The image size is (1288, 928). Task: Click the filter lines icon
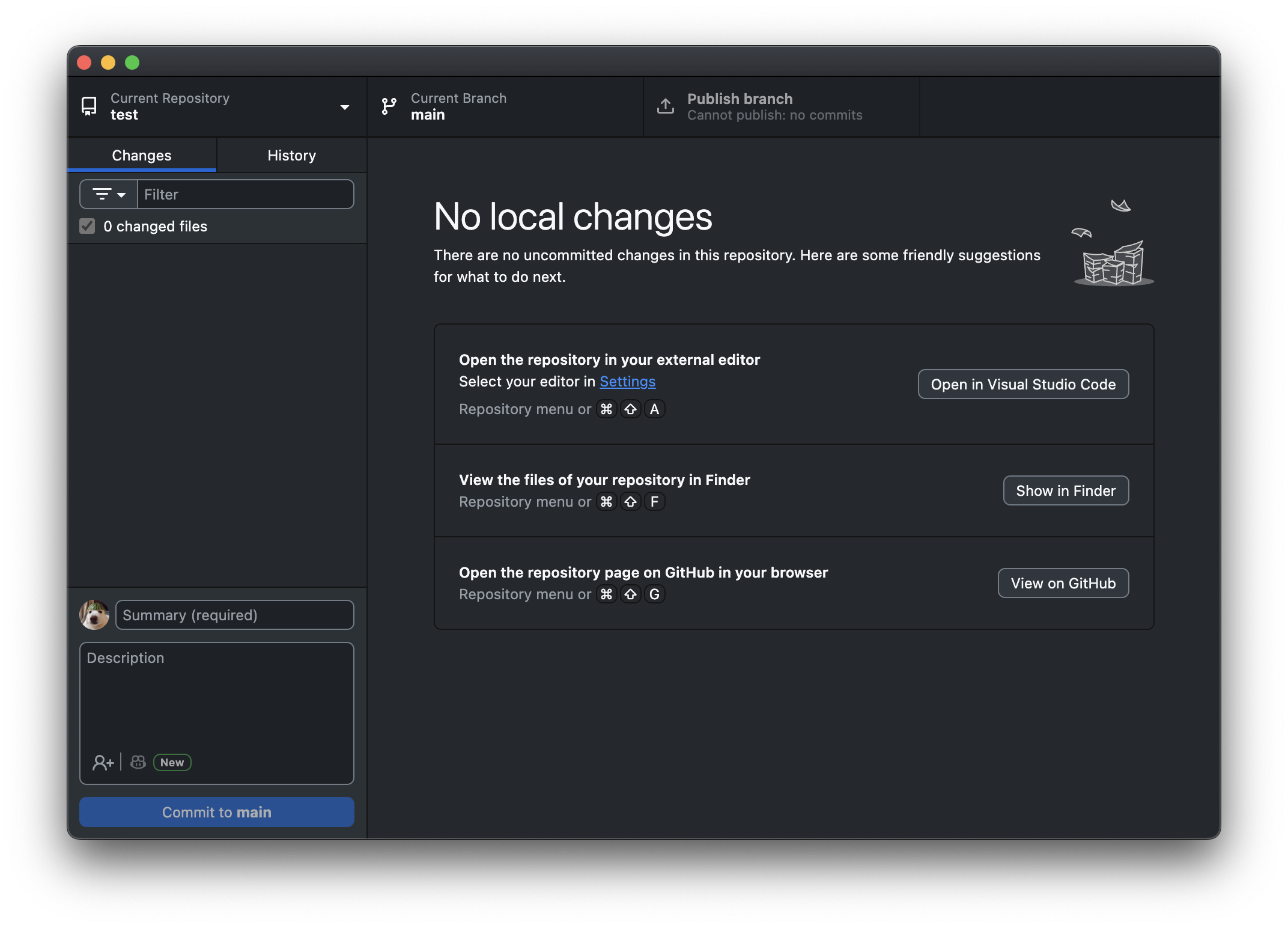(102, 194)
